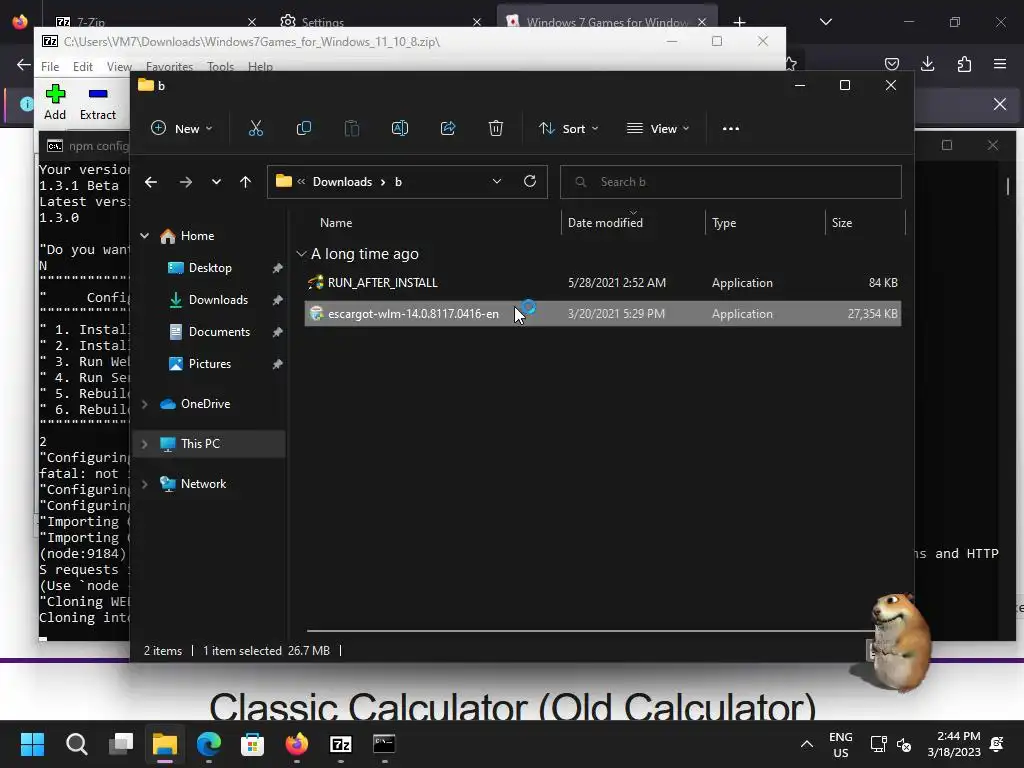Open Firefox list all tabs chevron

pos(825,22)
